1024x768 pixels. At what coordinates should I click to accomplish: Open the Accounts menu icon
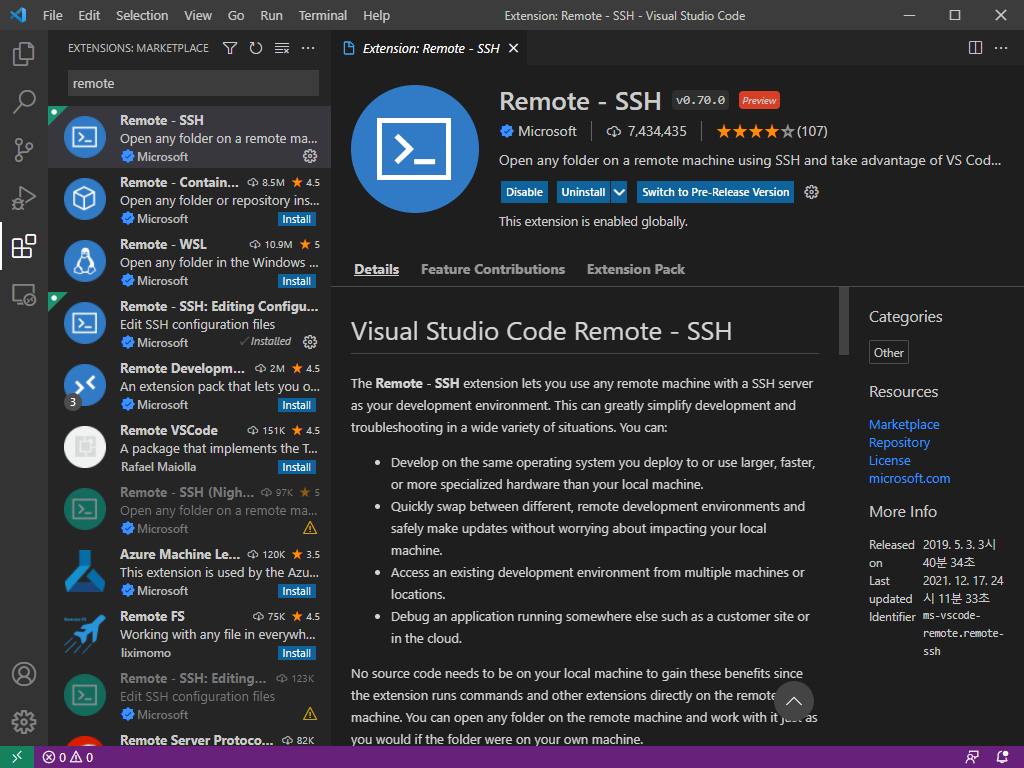coord(24,674)
